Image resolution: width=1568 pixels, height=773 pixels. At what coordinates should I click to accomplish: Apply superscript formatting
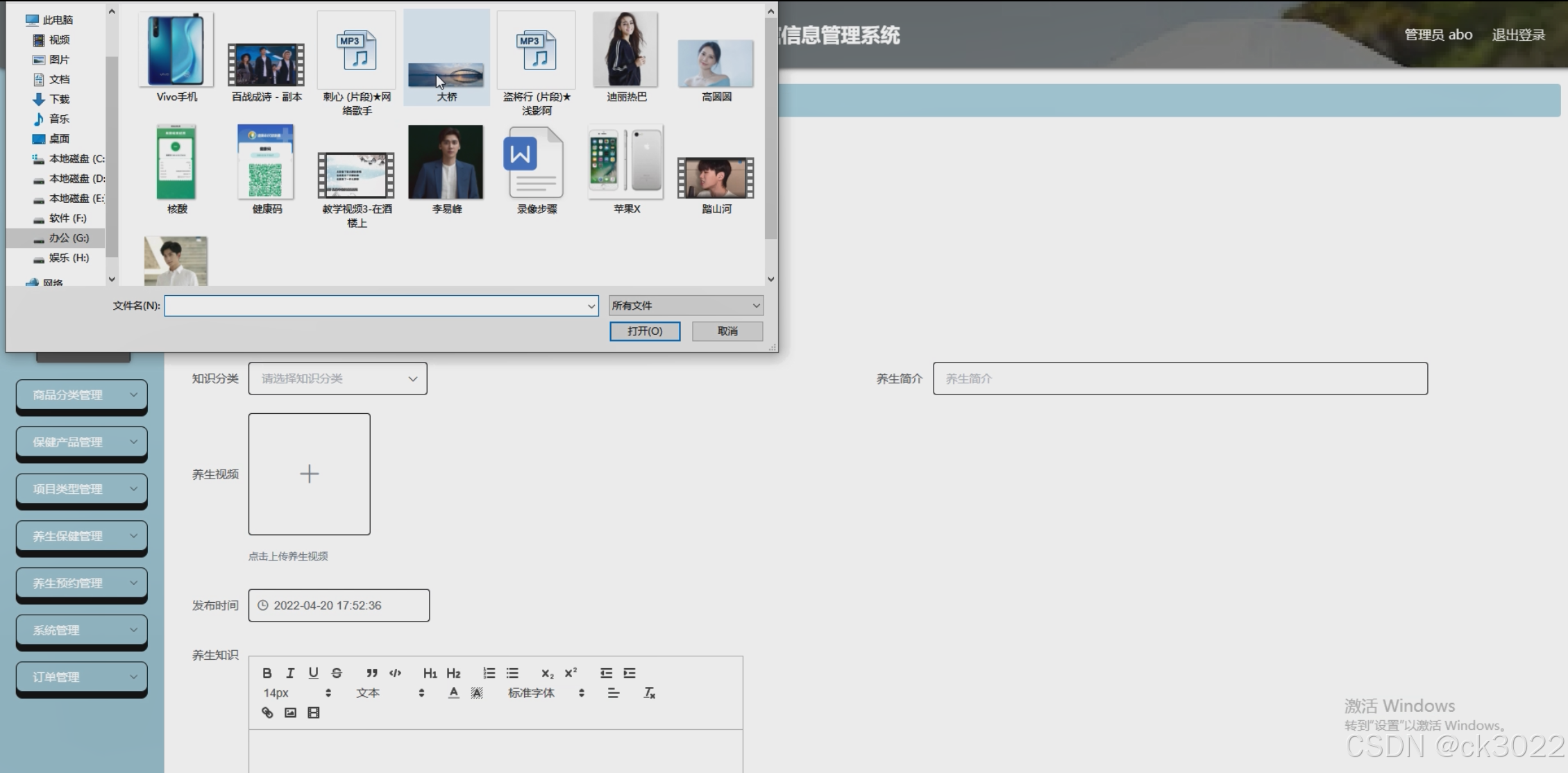click(571, 673)
